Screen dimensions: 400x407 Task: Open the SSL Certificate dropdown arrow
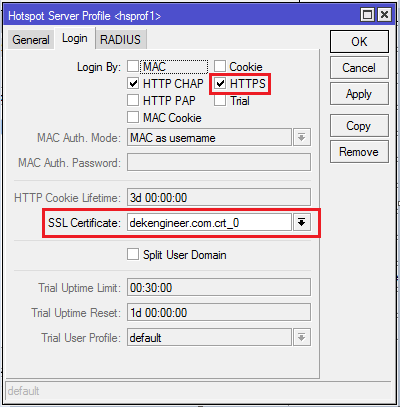click(302, 222)
